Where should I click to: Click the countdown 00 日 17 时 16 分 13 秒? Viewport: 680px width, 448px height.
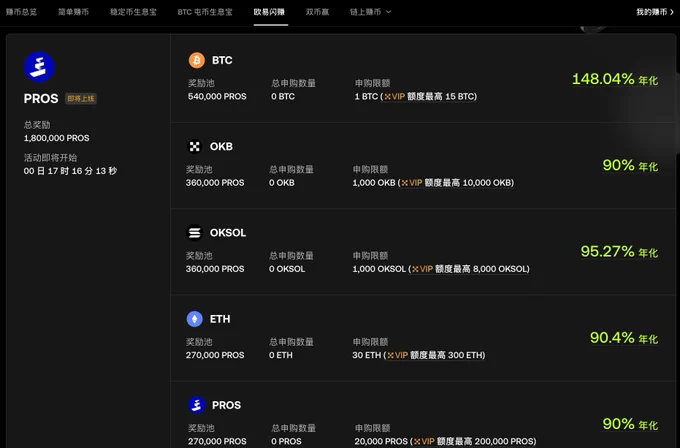click(x=70, y=171)
